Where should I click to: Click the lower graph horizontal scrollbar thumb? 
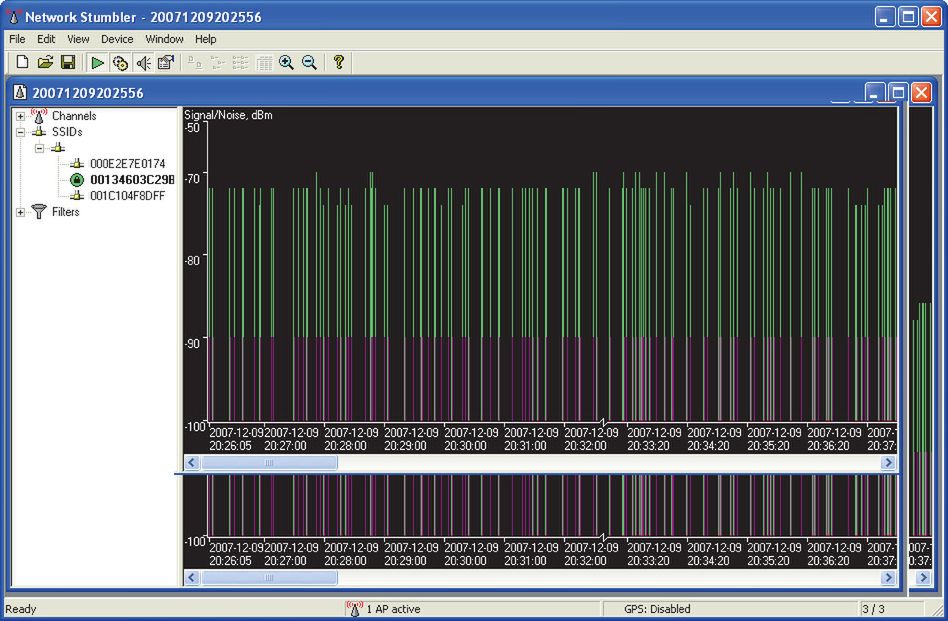(x=270, y=577)
